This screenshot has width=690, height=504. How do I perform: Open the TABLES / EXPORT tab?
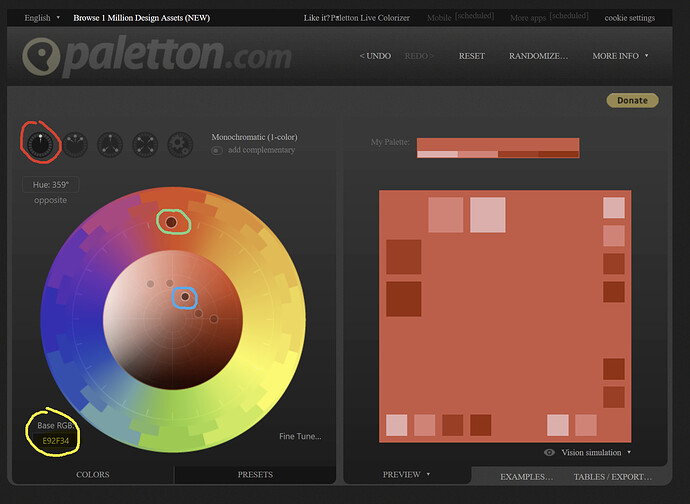click(x=613, y=477)
